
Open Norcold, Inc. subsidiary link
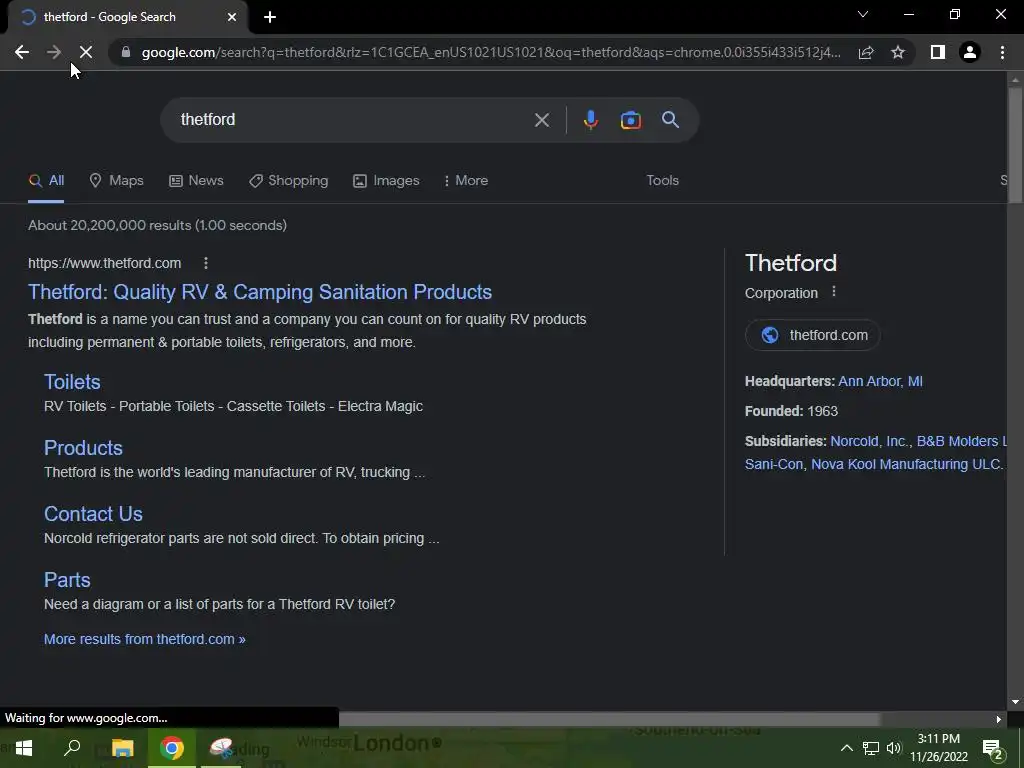[x=869, y=441]
